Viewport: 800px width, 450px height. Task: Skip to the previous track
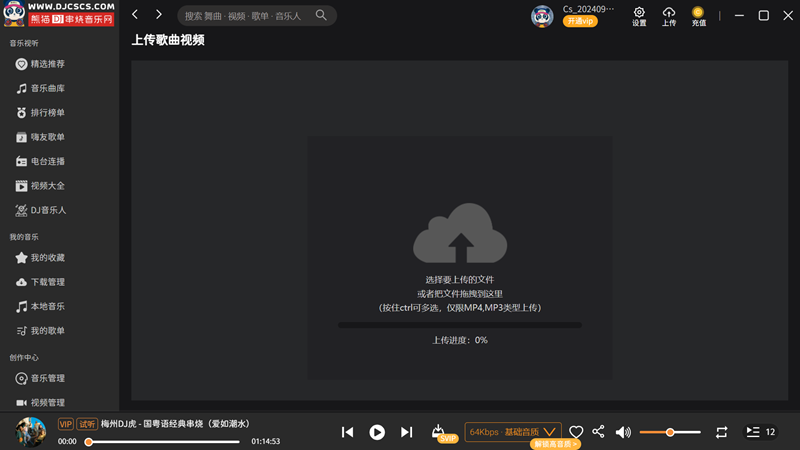(x=347, y=432)
